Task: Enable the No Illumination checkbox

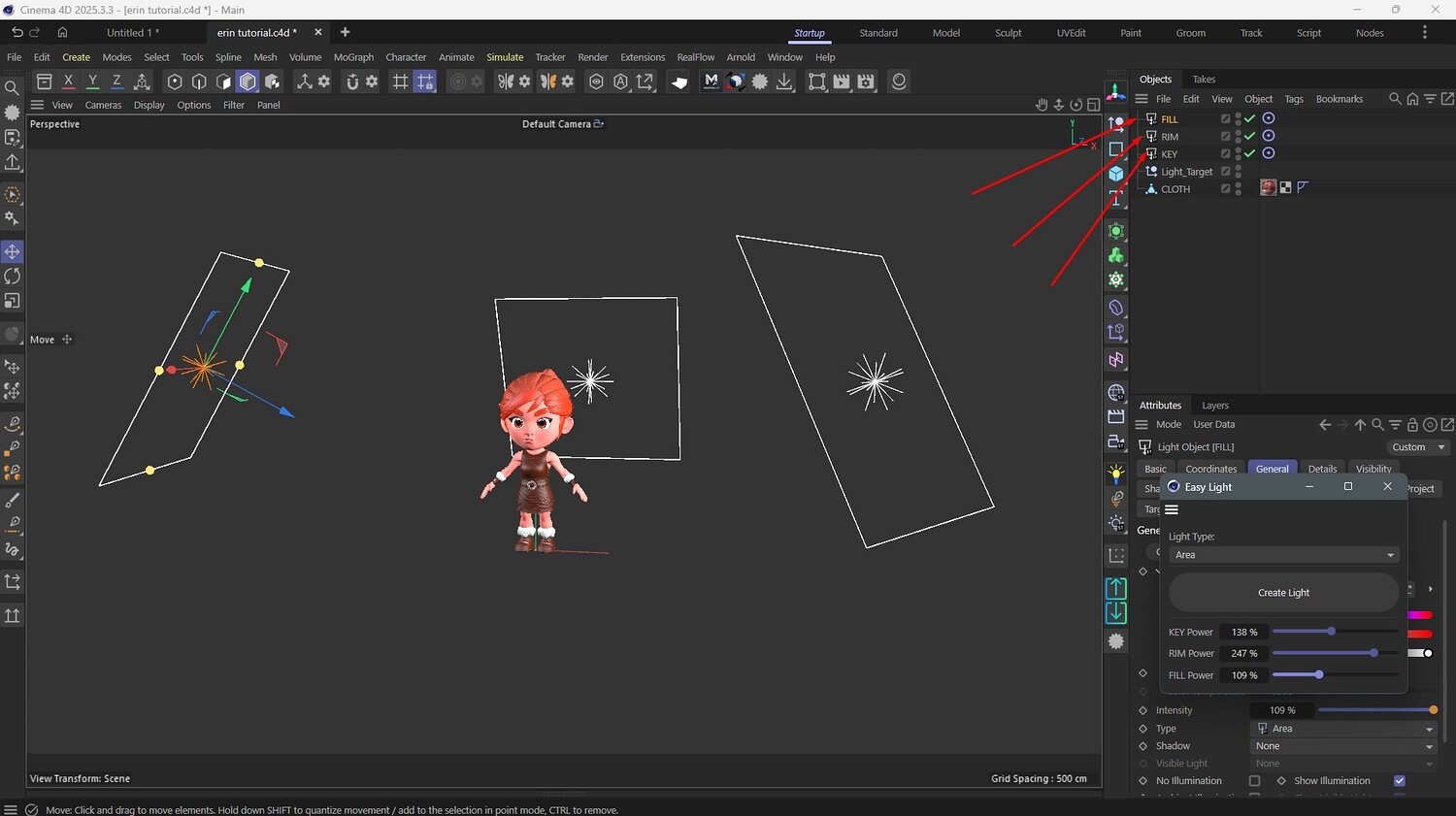Action: [x=1254, y=781]
